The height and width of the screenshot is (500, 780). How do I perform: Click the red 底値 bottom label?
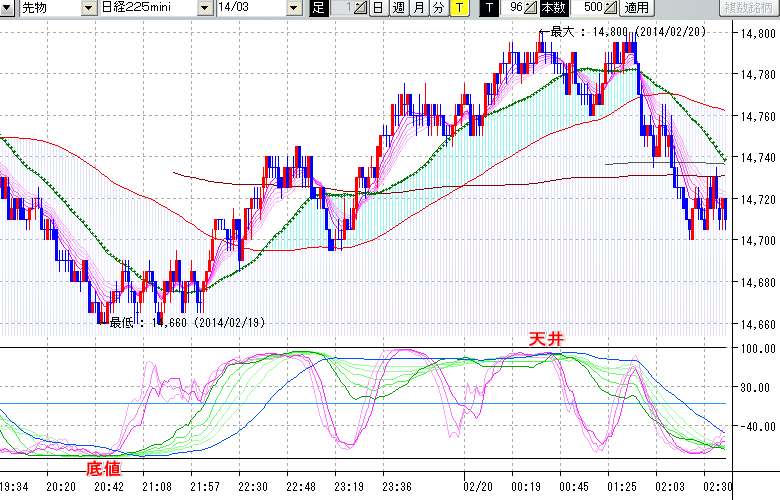point(103,469)
